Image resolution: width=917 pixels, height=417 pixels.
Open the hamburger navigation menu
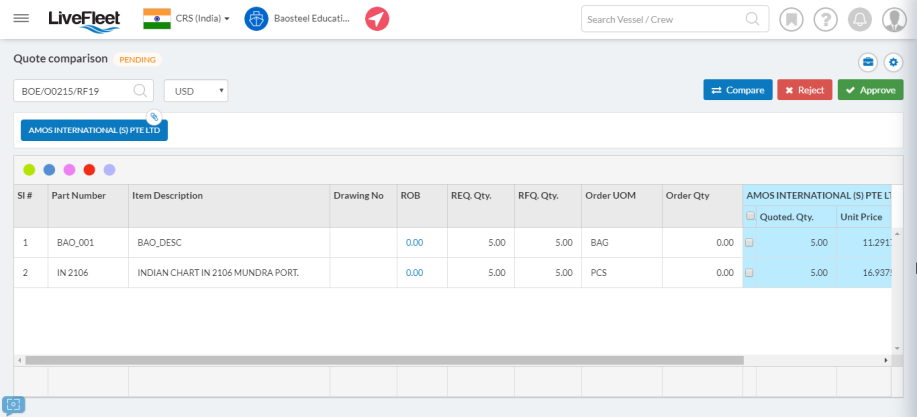click(x=21, y=19)
